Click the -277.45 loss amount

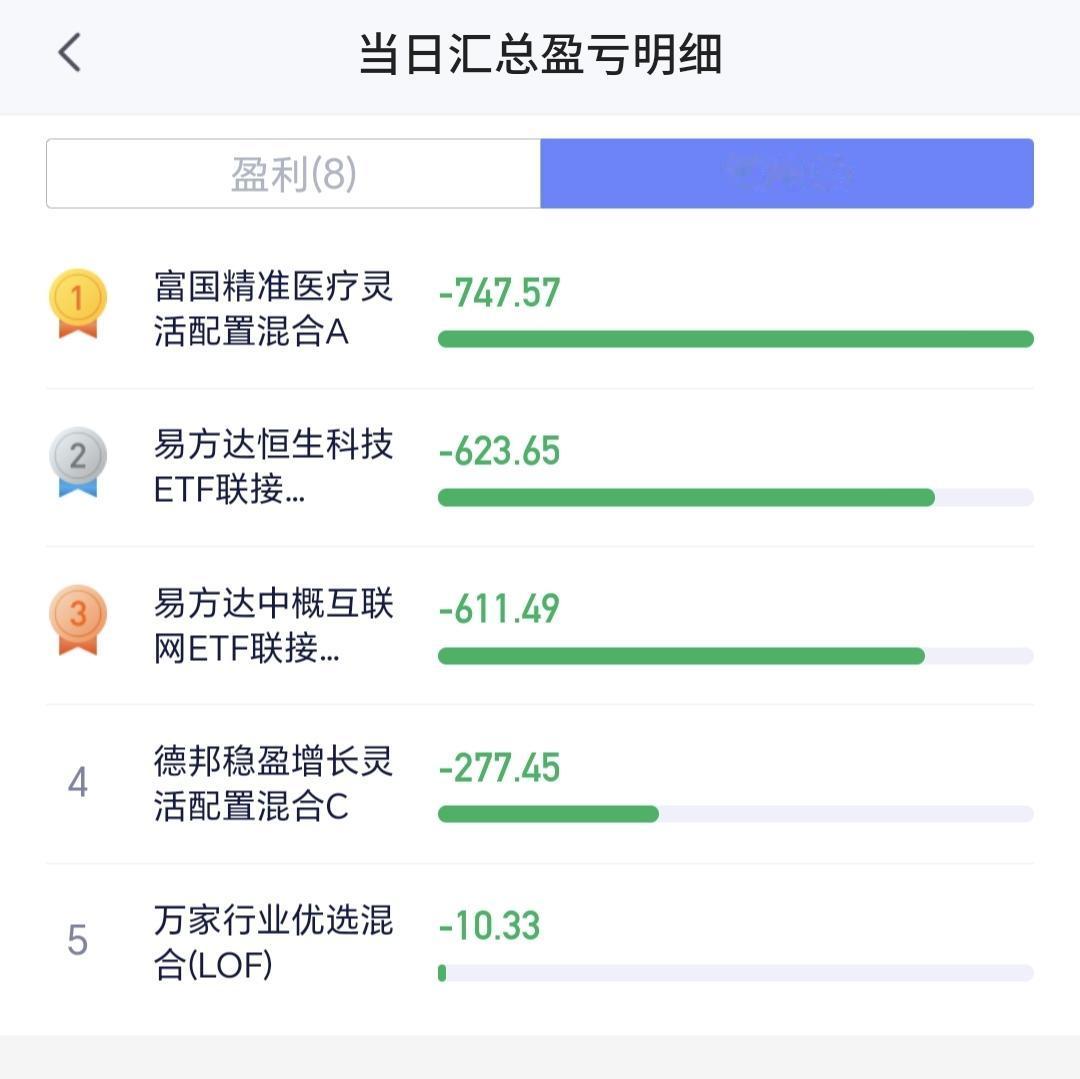499,767
